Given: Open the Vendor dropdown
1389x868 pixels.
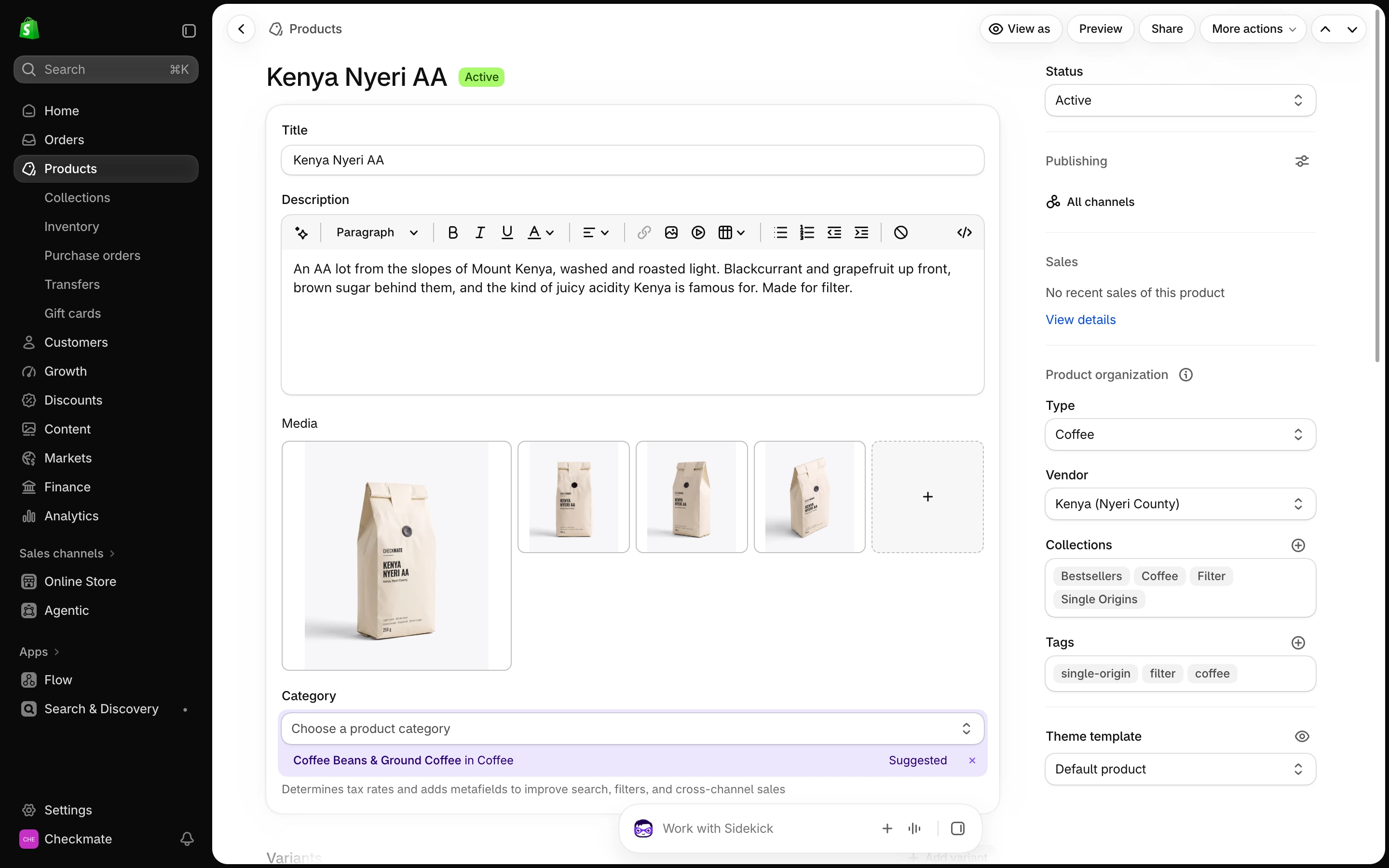Looking at the screenshot, I should 1180,504.
